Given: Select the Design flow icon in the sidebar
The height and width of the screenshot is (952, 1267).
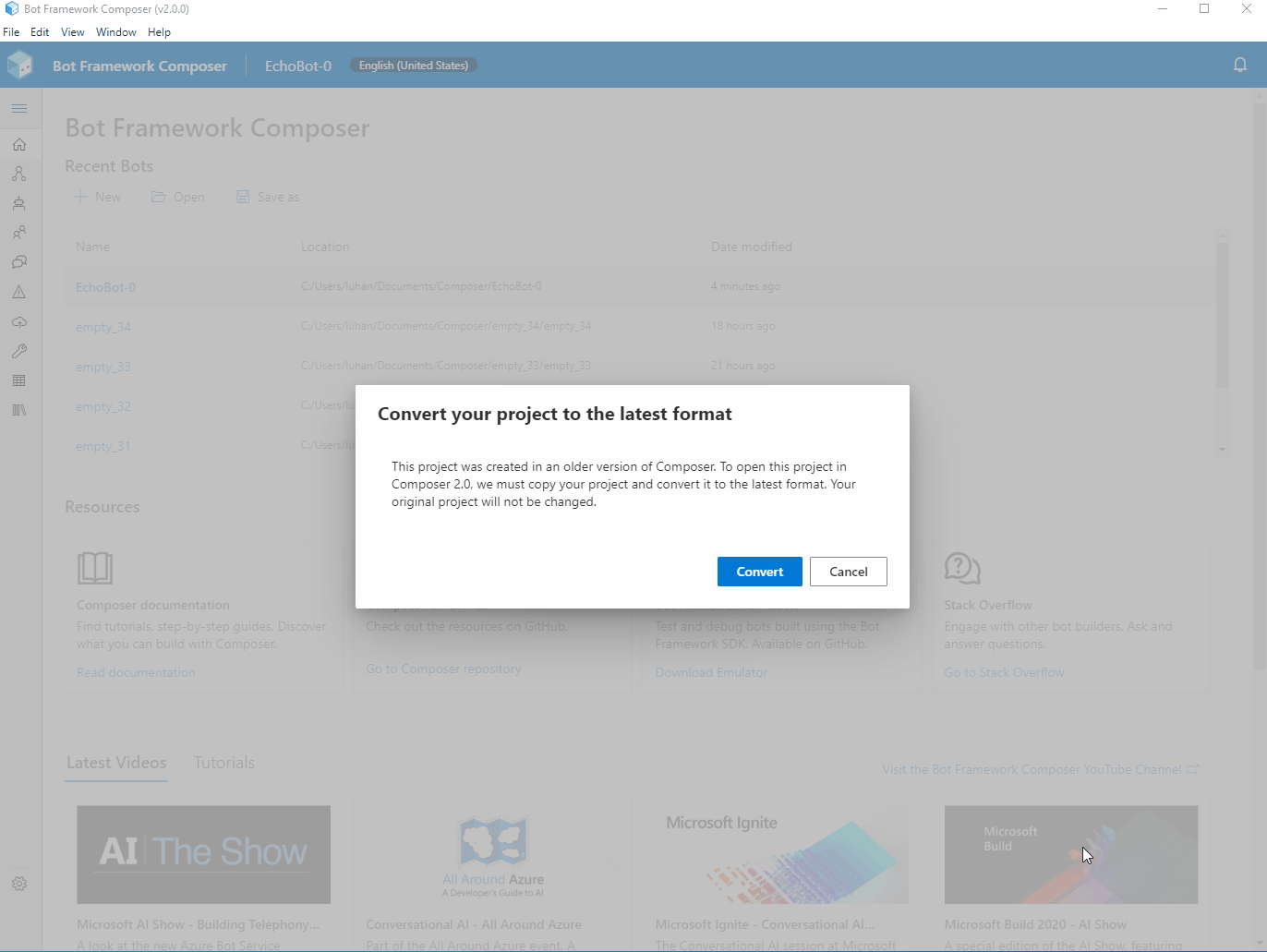Looking at the screenshot, I should coord(19,174).
